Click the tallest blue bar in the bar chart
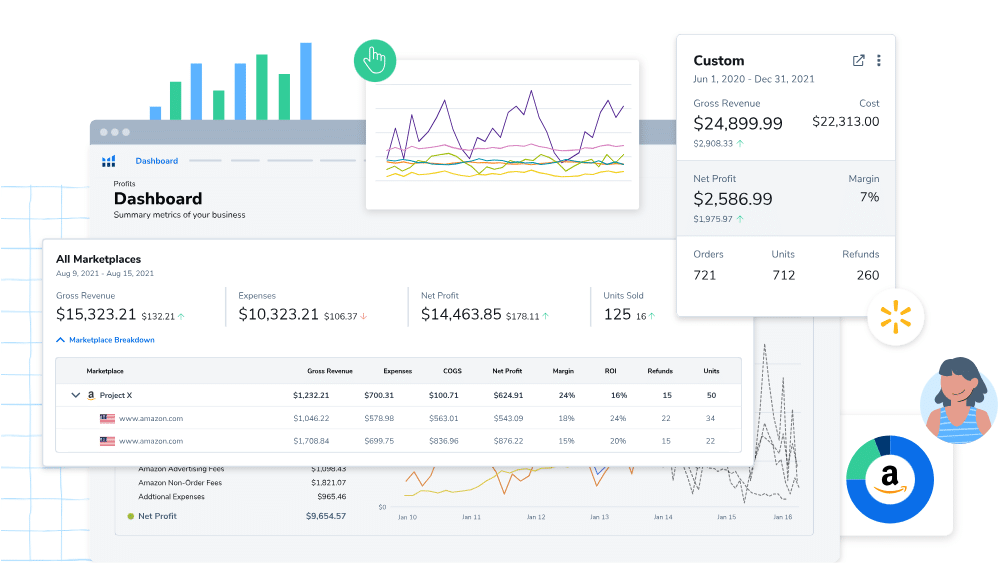Image resolution: width=1003 pixels, height=572 pixels. (306, 81)
